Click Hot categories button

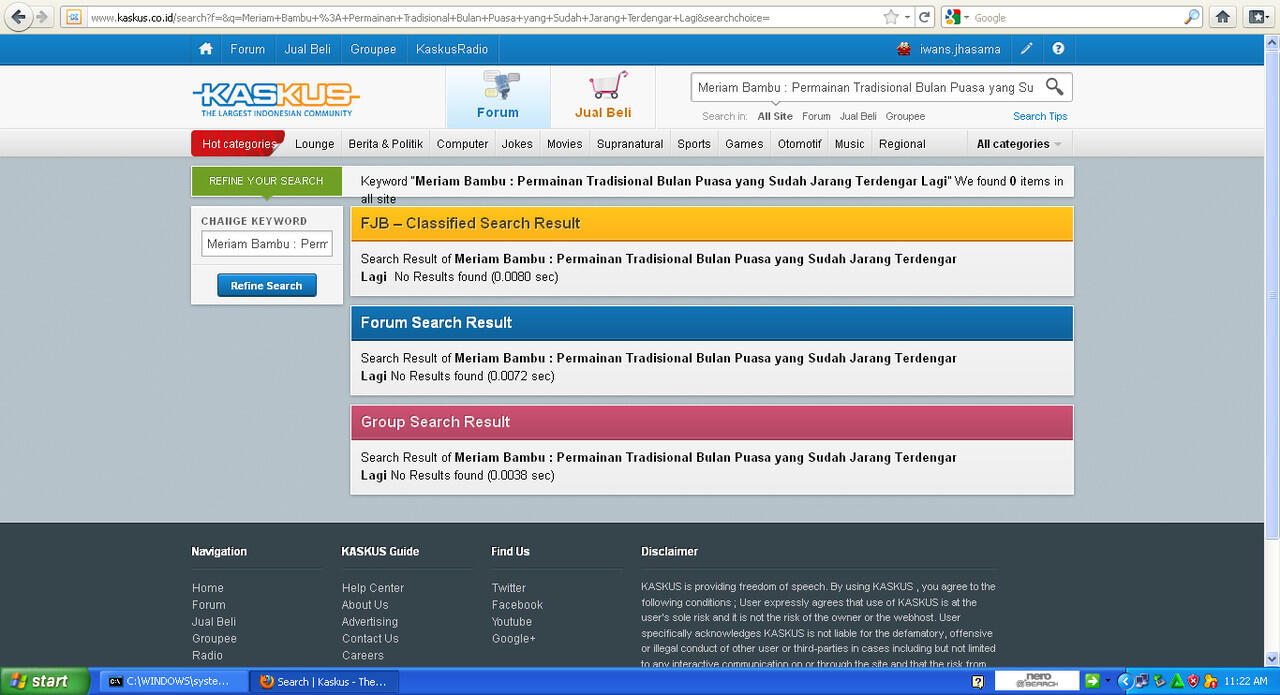coord(238,144)
